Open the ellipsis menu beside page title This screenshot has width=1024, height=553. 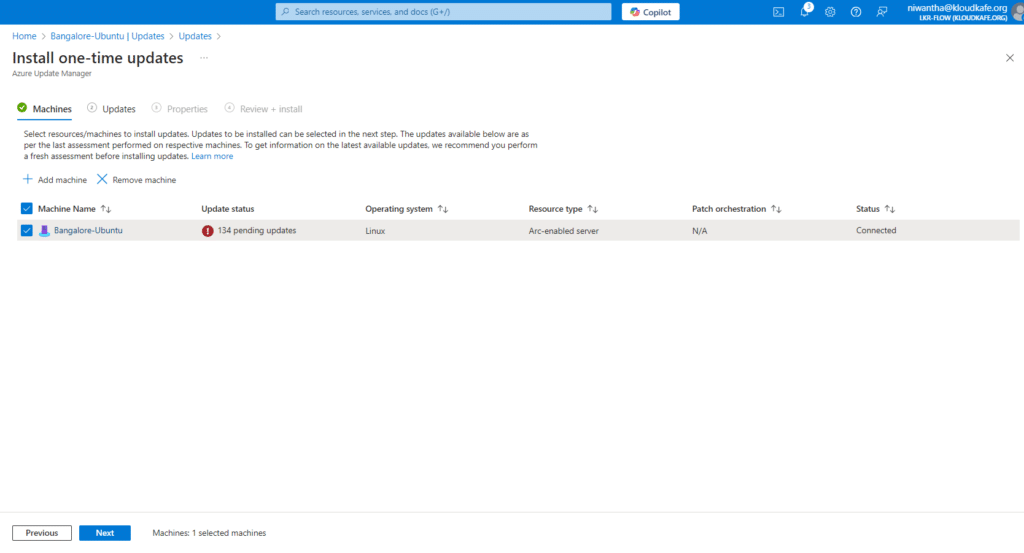[204, 58]
